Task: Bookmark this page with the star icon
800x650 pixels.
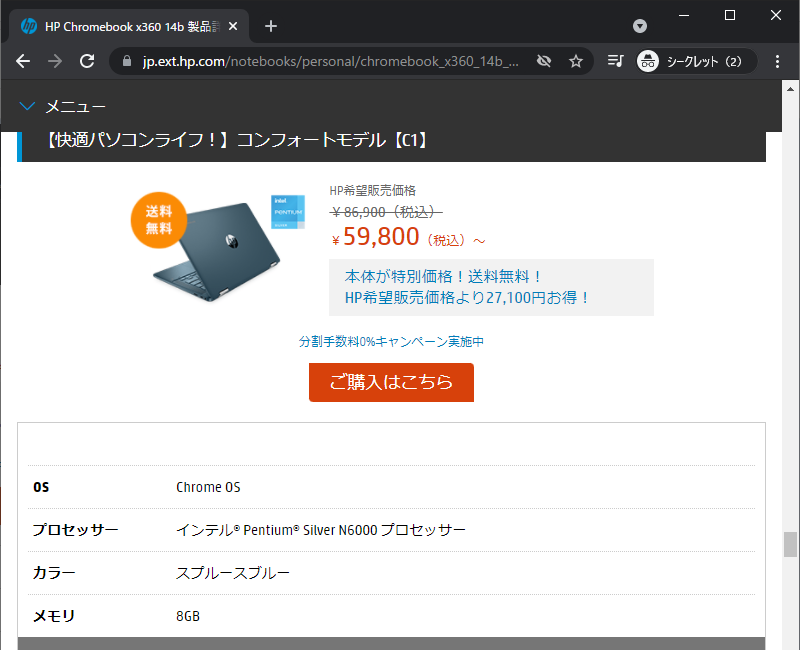Action: point(576,61)
